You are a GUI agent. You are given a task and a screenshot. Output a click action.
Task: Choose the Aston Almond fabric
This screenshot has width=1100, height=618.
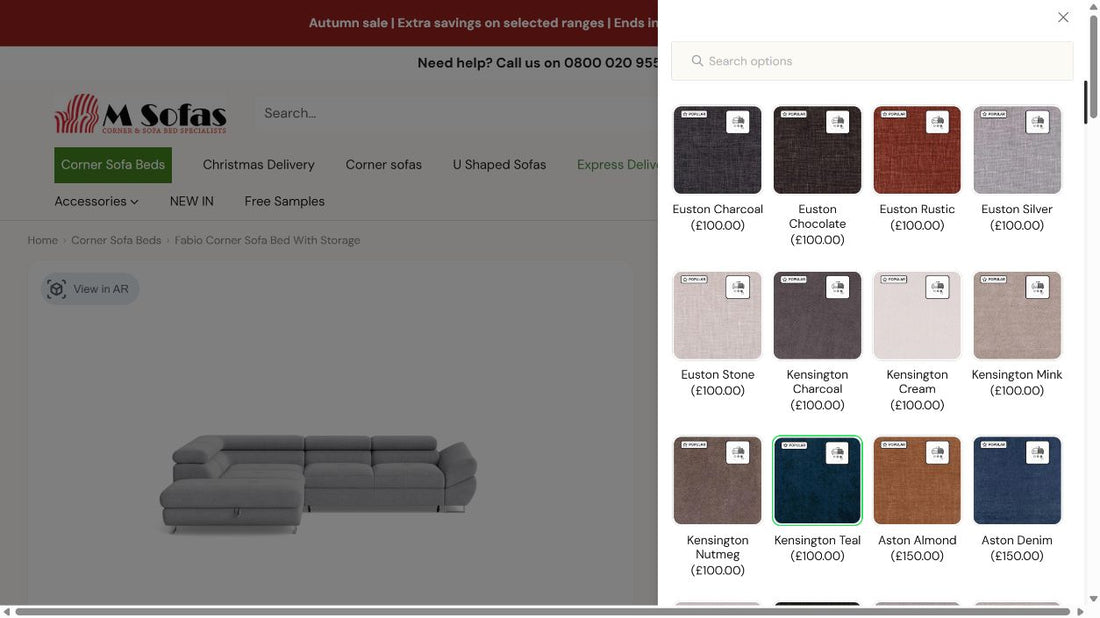tap(917, 481)
